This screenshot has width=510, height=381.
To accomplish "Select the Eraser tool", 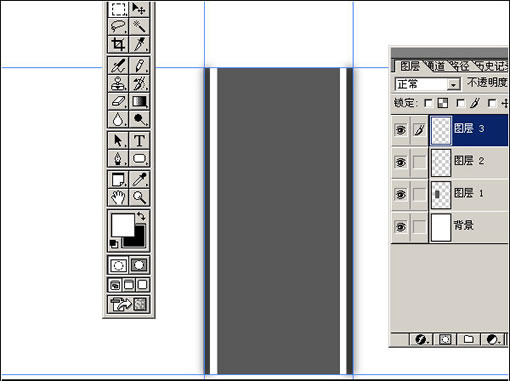I will click(x=118, y=101).
